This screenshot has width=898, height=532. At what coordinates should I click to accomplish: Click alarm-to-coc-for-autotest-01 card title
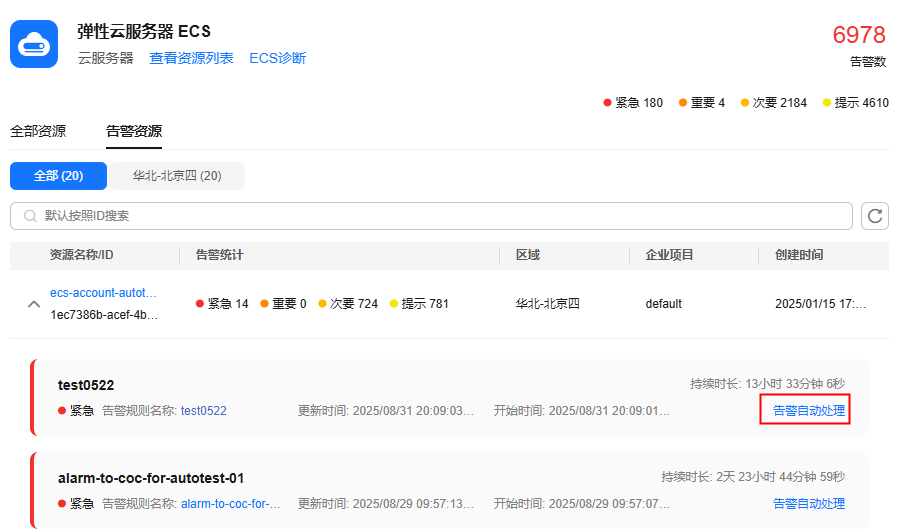(x=151, y=478)
